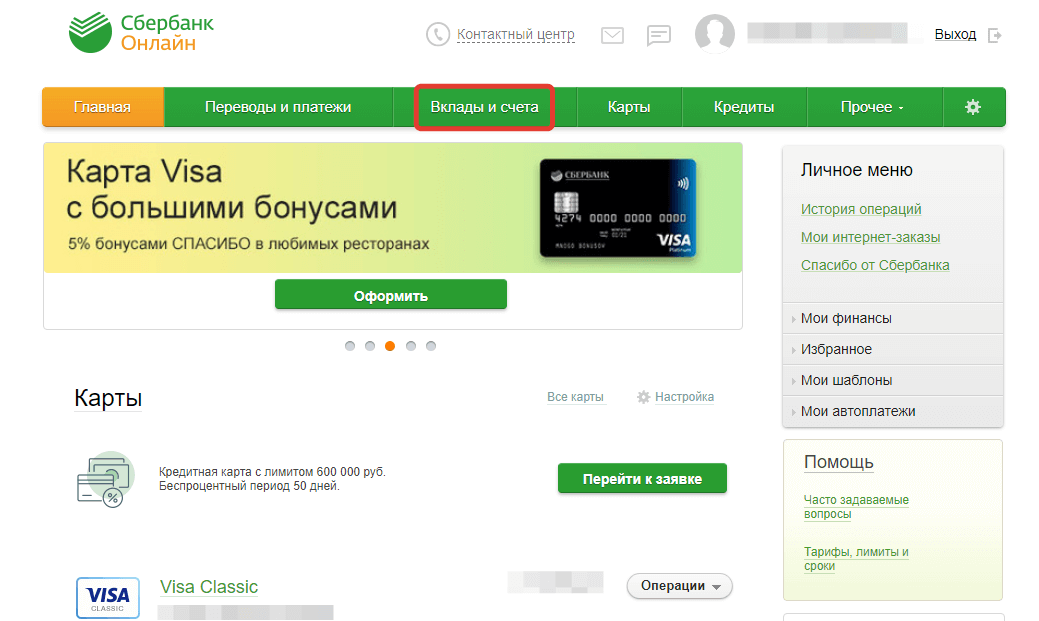The width and height of the screenshot is (1039, 621).
Task: Click Перейти к заявке button
Action: (642, 479)
